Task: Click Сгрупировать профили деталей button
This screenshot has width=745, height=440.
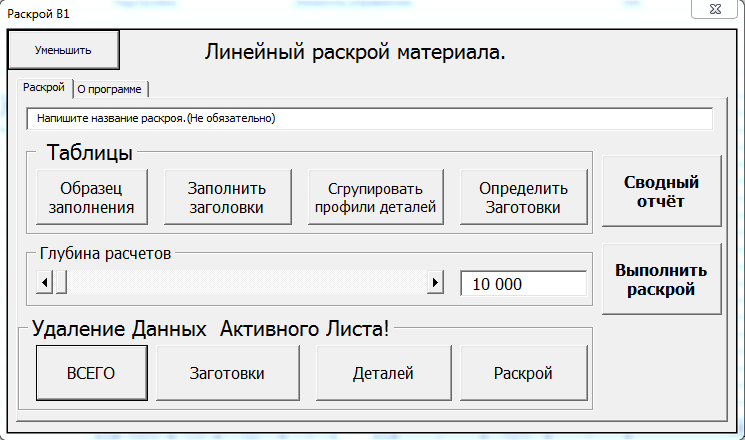Action: [375, 197]
